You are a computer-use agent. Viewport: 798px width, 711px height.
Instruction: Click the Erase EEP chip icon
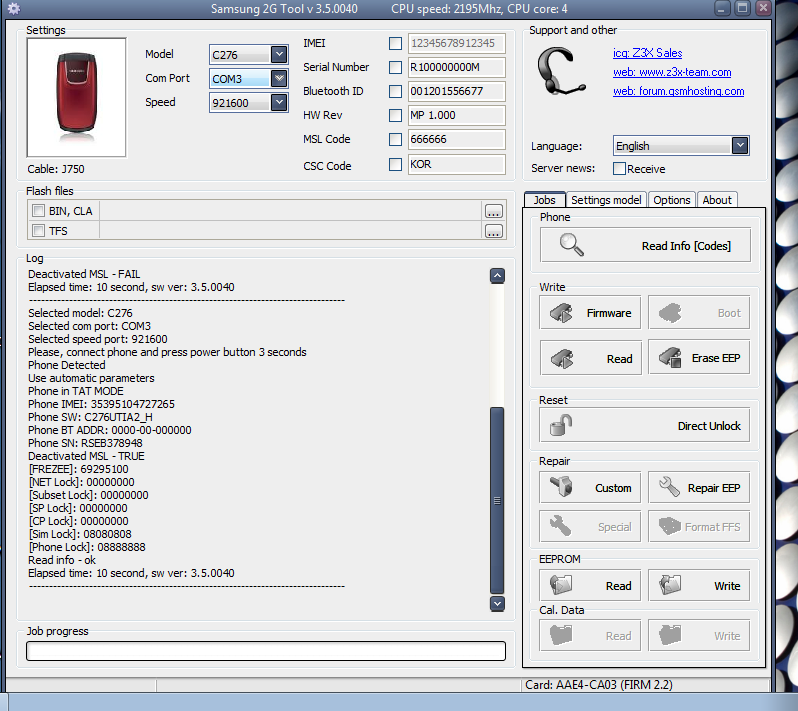(670, 358)
